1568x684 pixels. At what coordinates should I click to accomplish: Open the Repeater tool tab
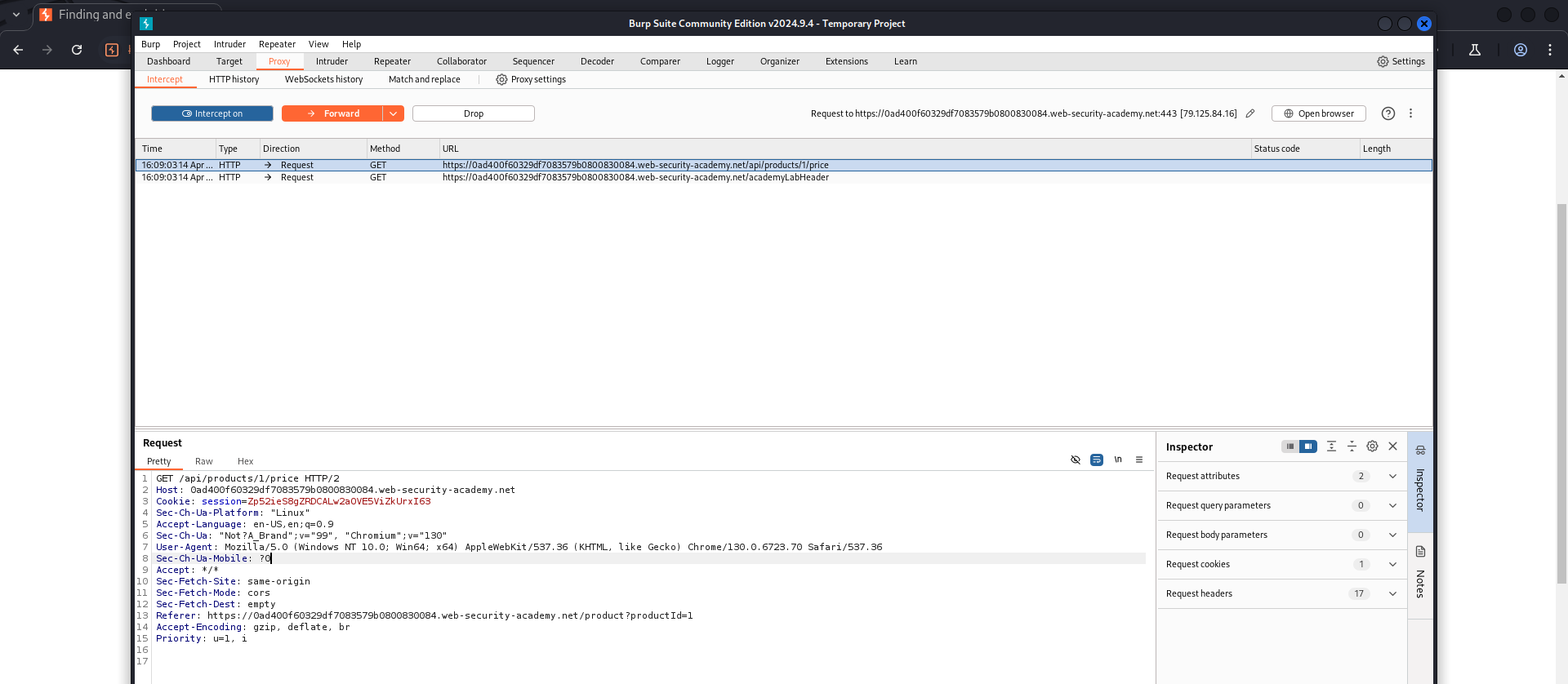(x=392, y=61)
